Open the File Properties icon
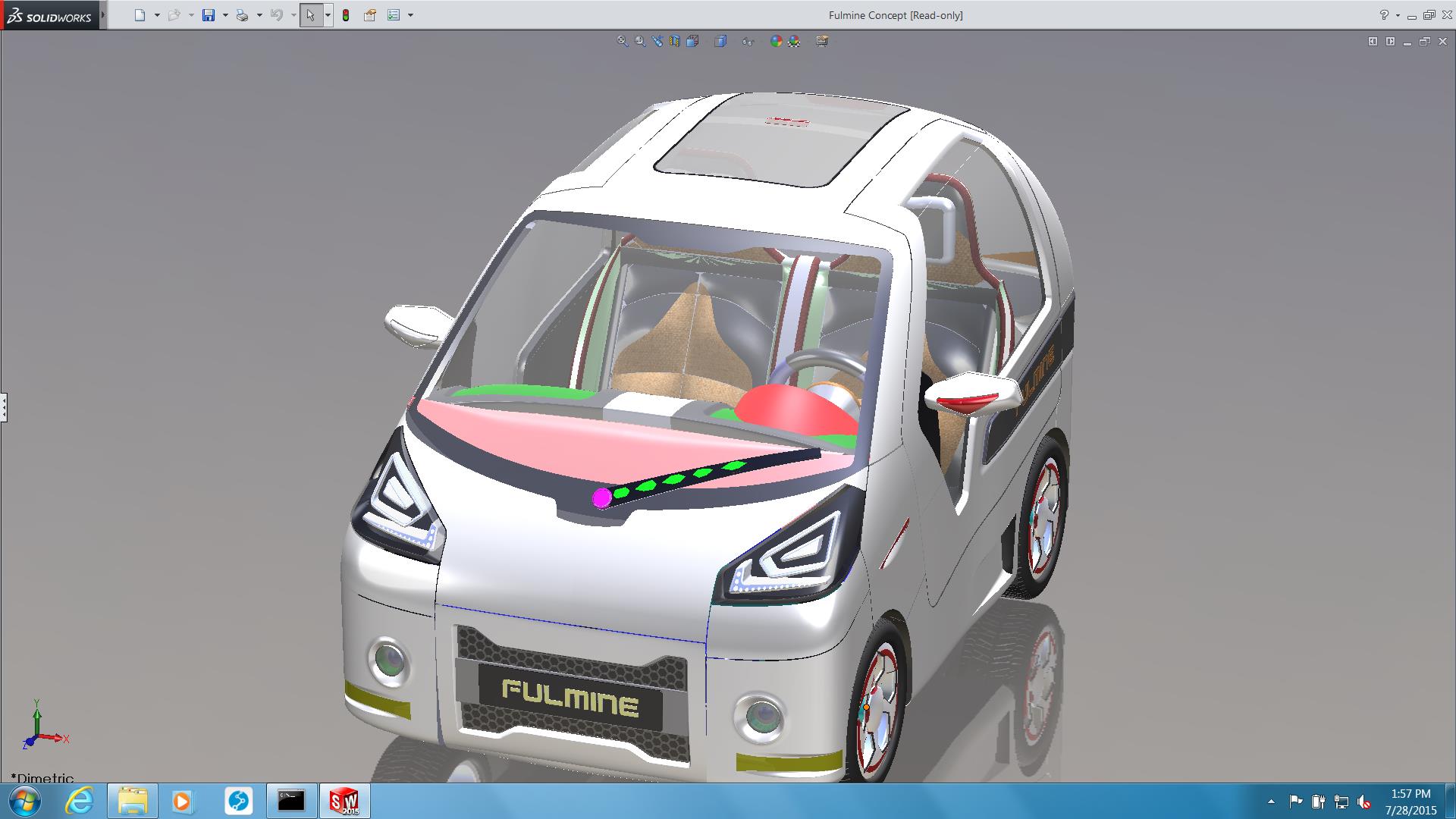The image size is (1456, 819). pos(370,15)
